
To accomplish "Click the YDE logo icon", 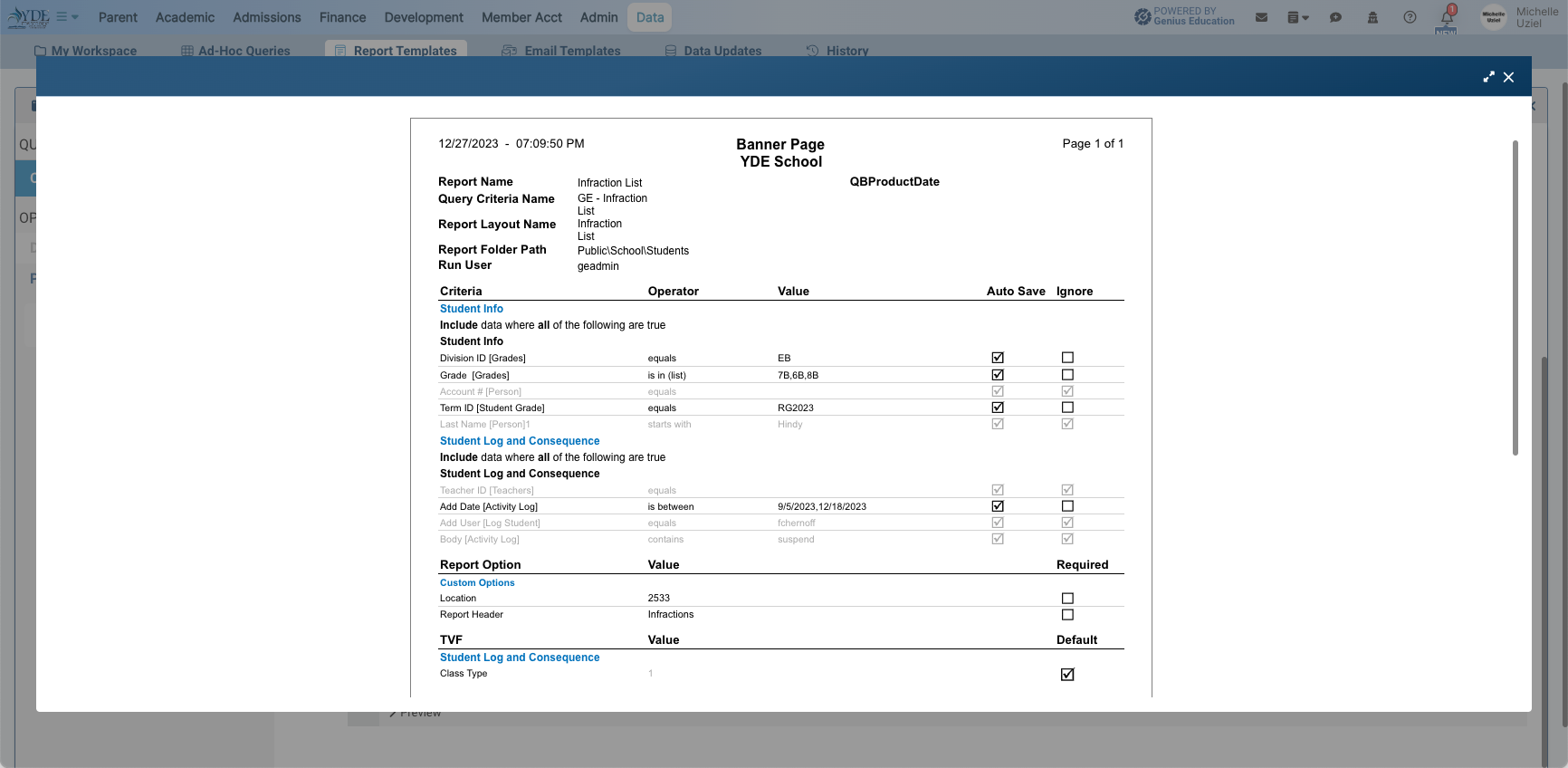I will (x=28, y=17).
